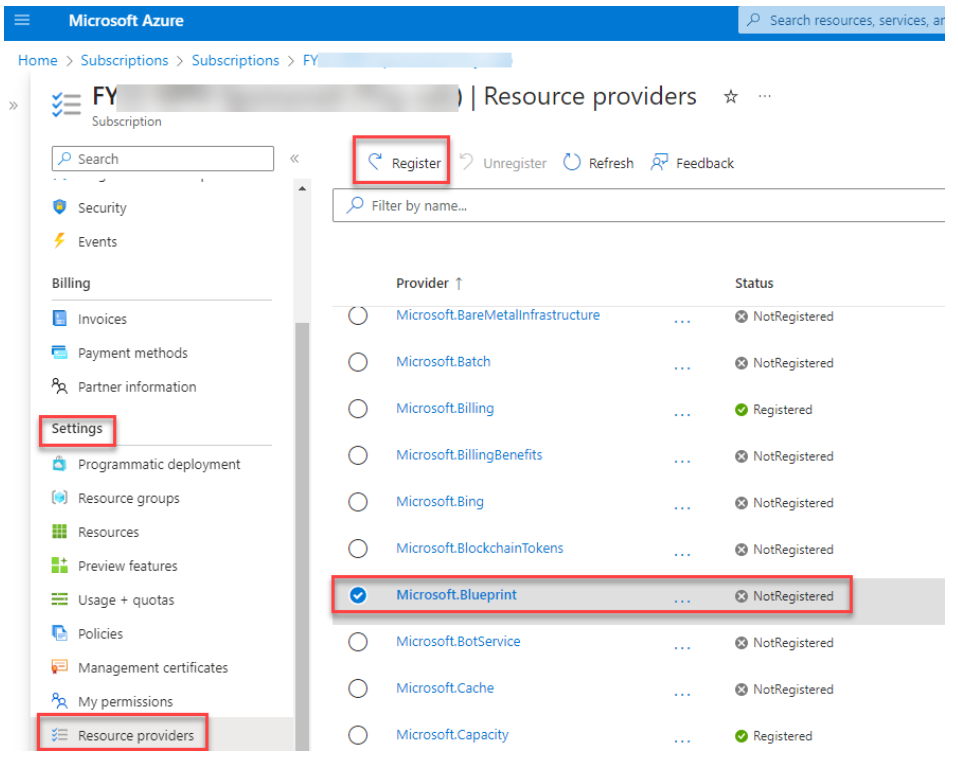
Task: Go to the first Subscriptions breadcrumb
Action: [124, 60]
